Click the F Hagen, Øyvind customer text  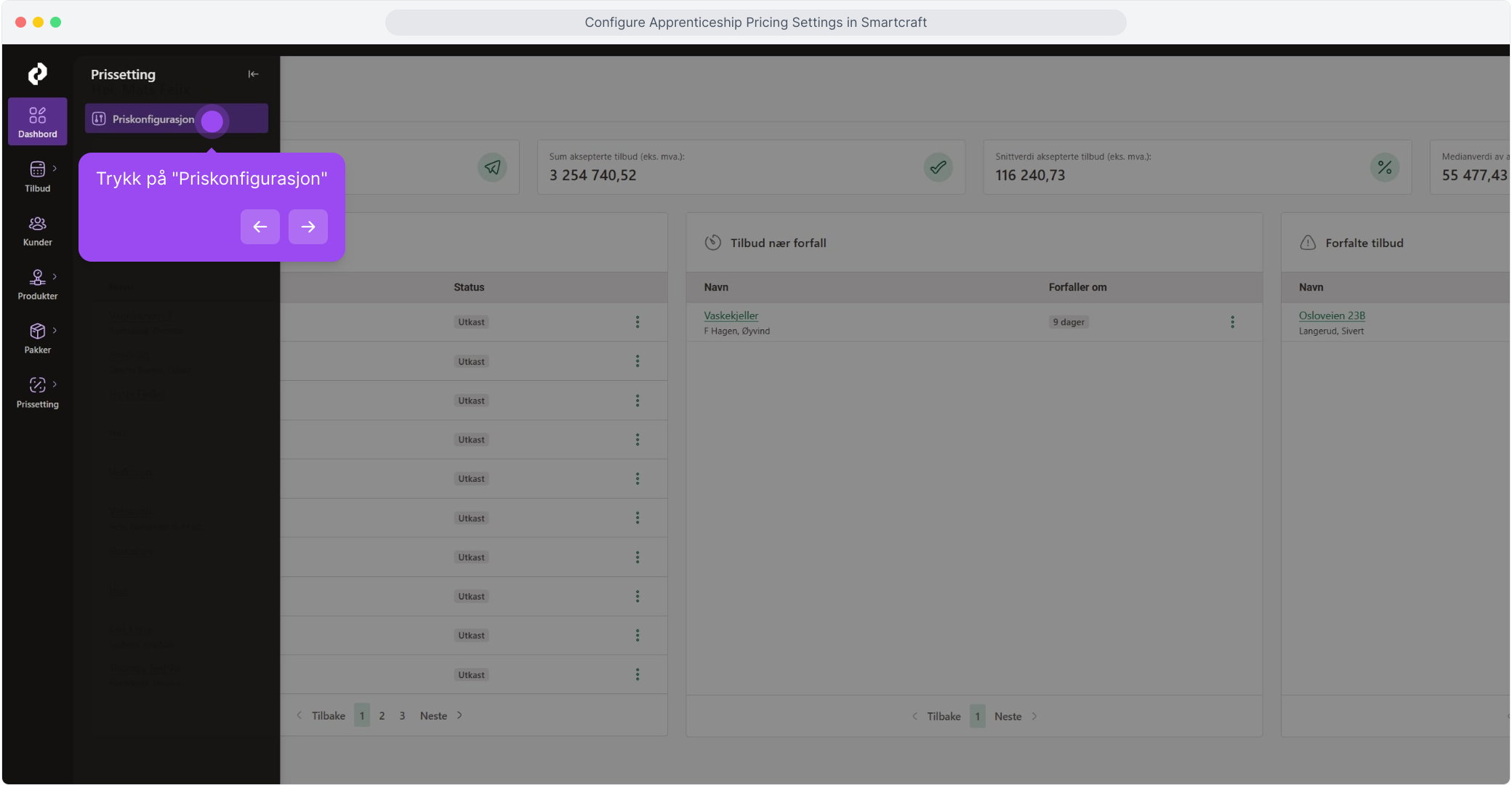[737, 331]
